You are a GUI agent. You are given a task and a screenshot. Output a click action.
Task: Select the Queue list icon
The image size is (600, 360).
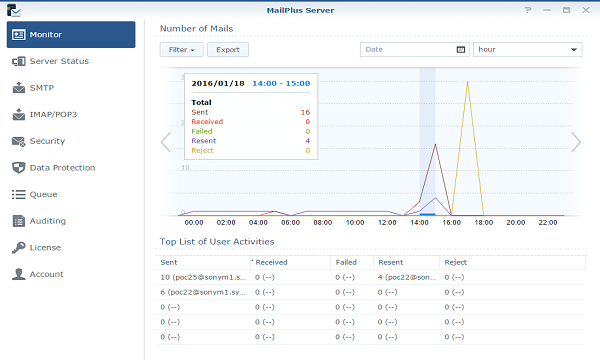[x=18, y=194]
